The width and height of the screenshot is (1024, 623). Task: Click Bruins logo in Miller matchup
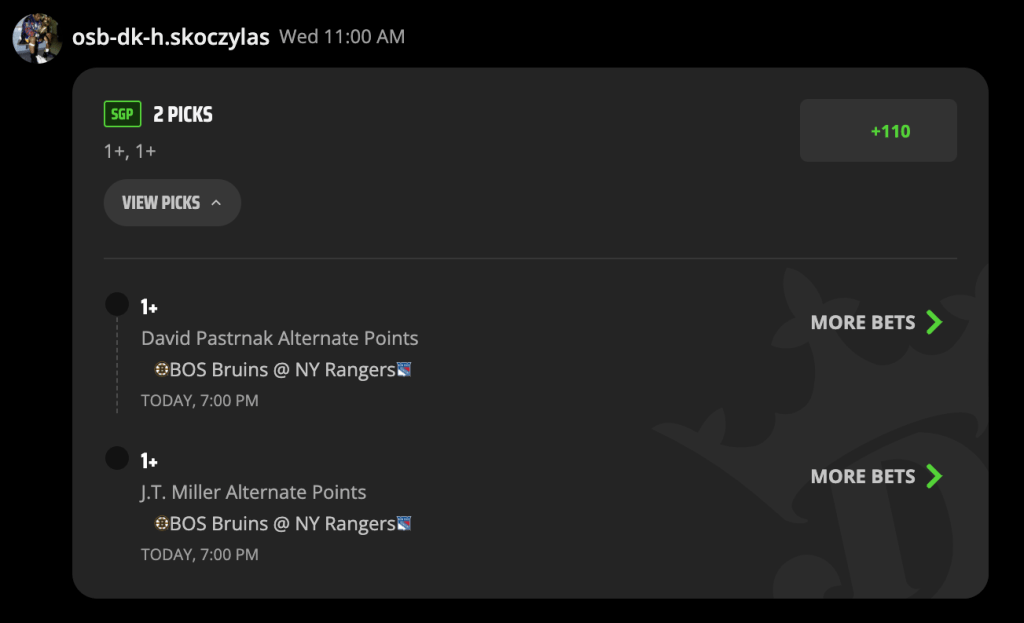tap(161, 524)
